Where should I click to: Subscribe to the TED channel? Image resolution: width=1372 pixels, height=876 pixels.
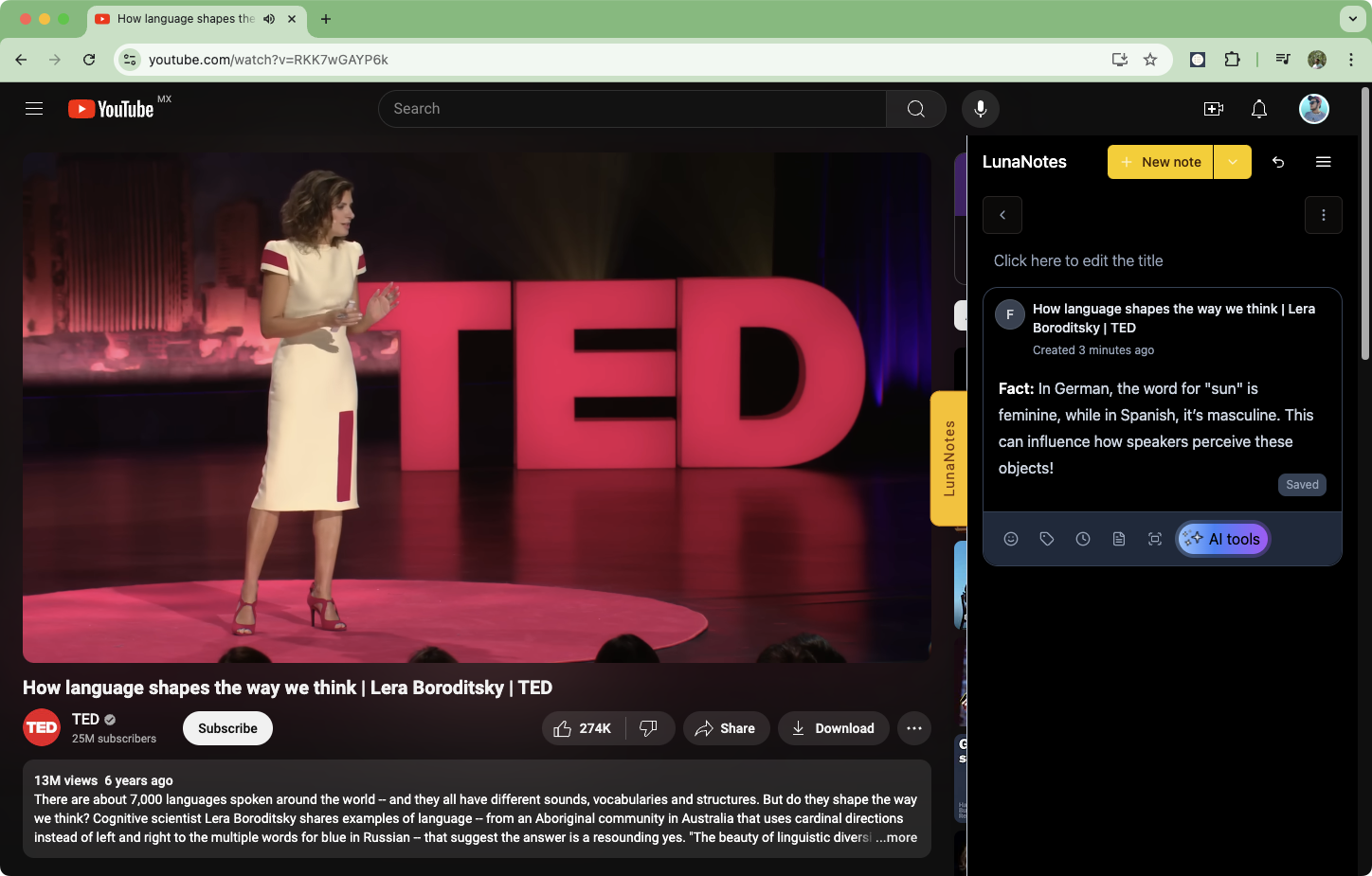pos(227,728)
